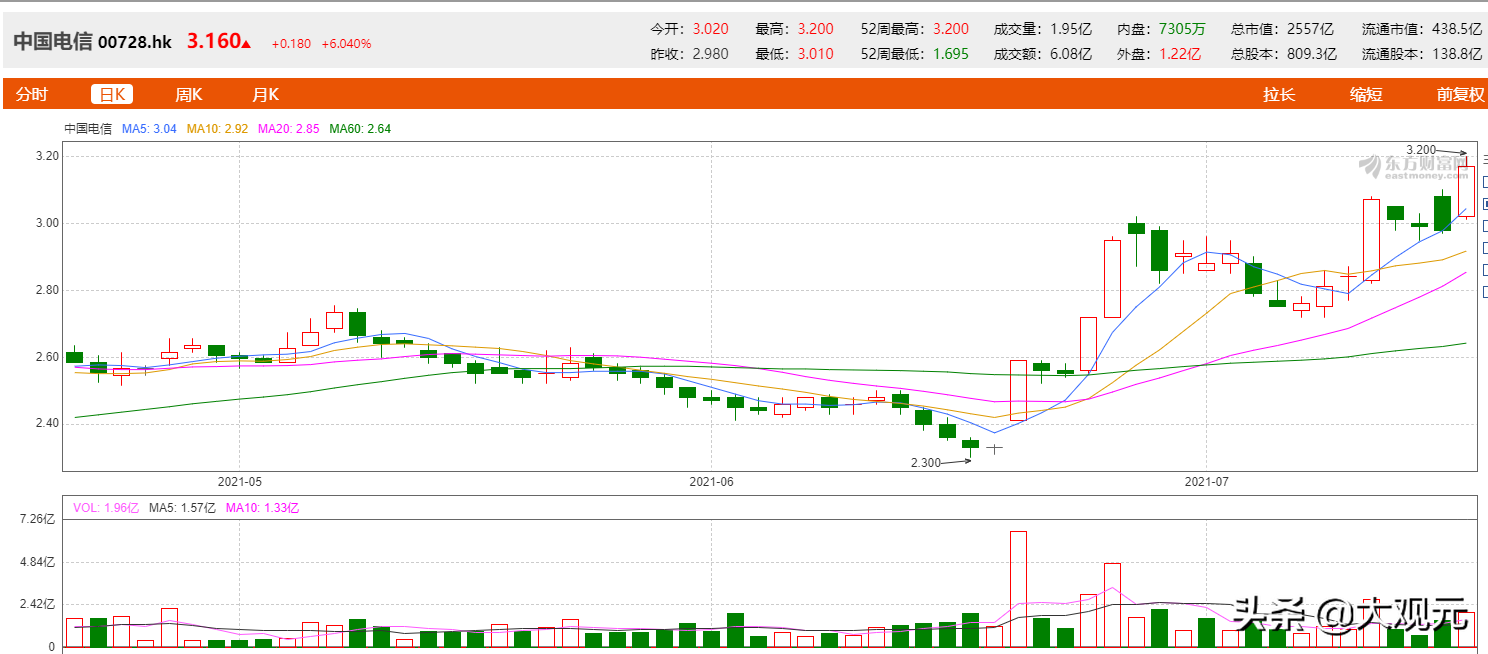Click the 52周最高 label

(893, 29)
